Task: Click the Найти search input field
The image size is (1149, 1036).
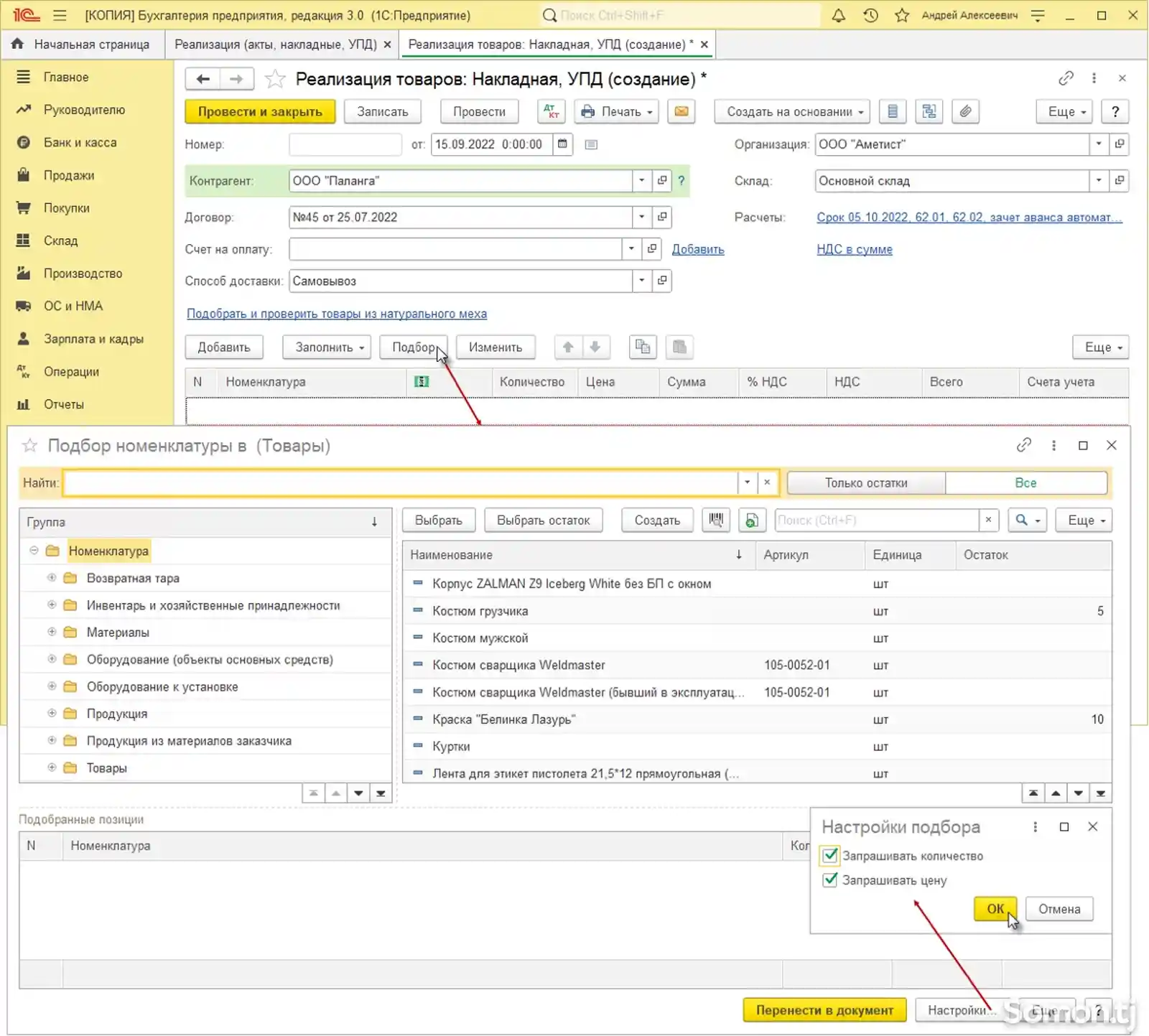Action: coord(401,482)
